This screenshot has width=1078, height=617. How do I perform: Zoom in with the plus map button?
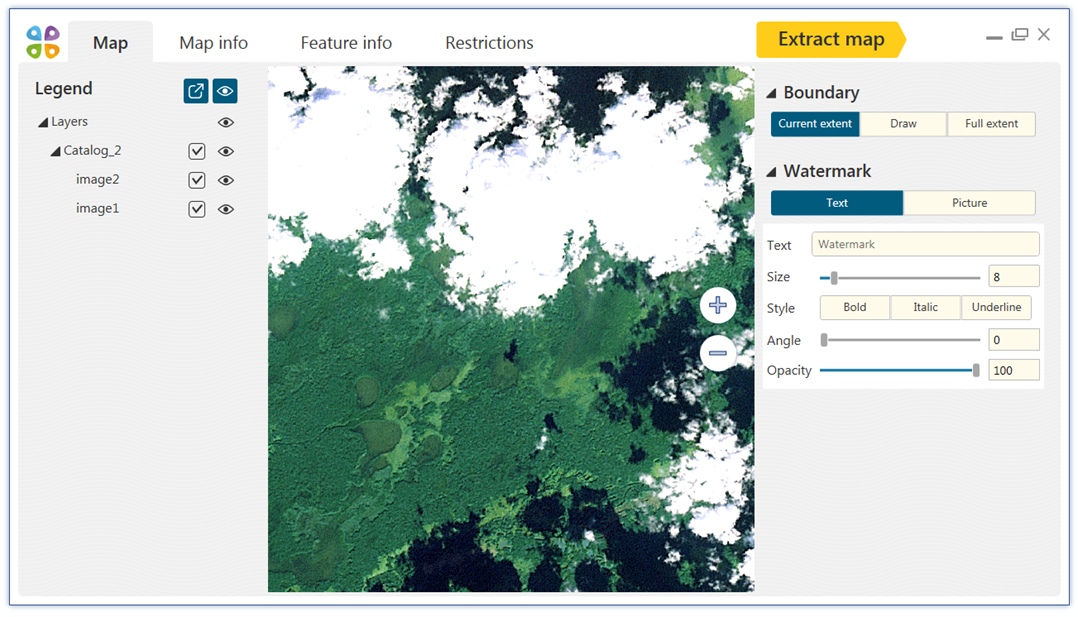pyautogui.click(x=718, y=305)
